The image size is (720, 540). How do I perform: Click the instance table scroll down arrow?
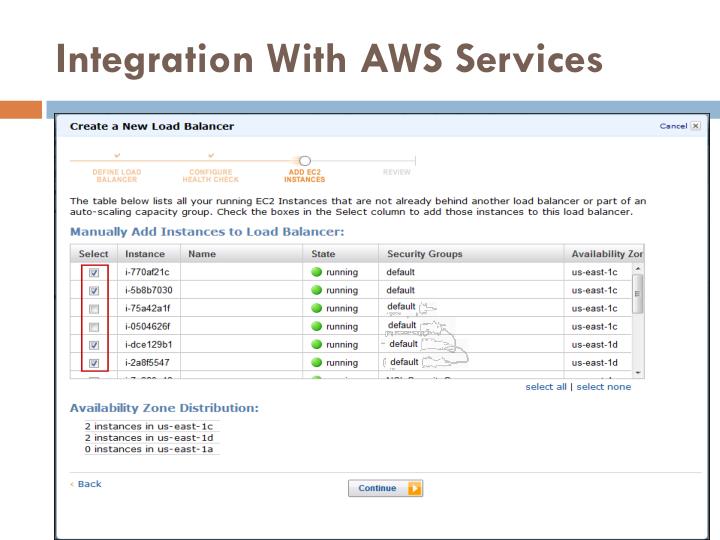[x=638, y=373]
